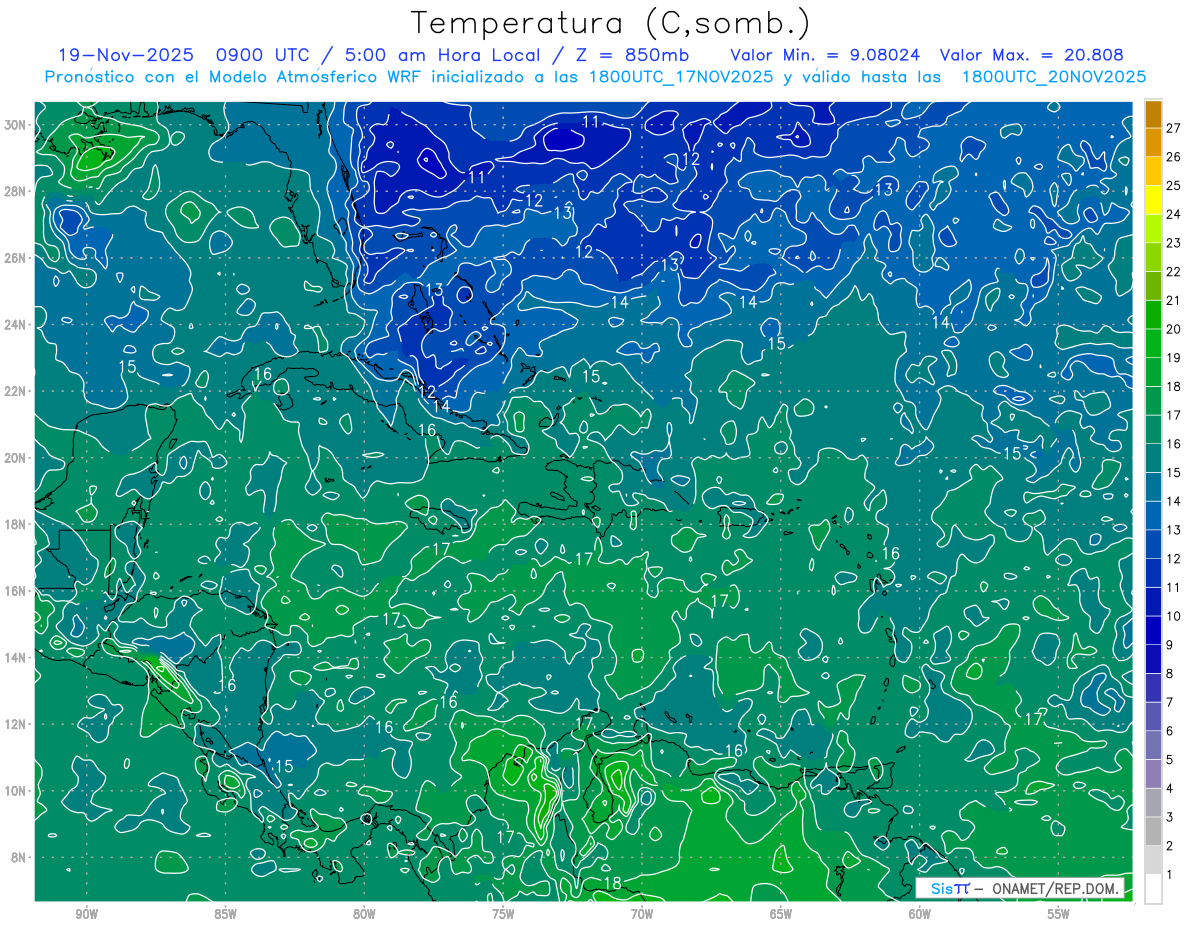Click the 90W longitude axis label
Viewport: 1200px width, 927px height.
coord(86,914)
